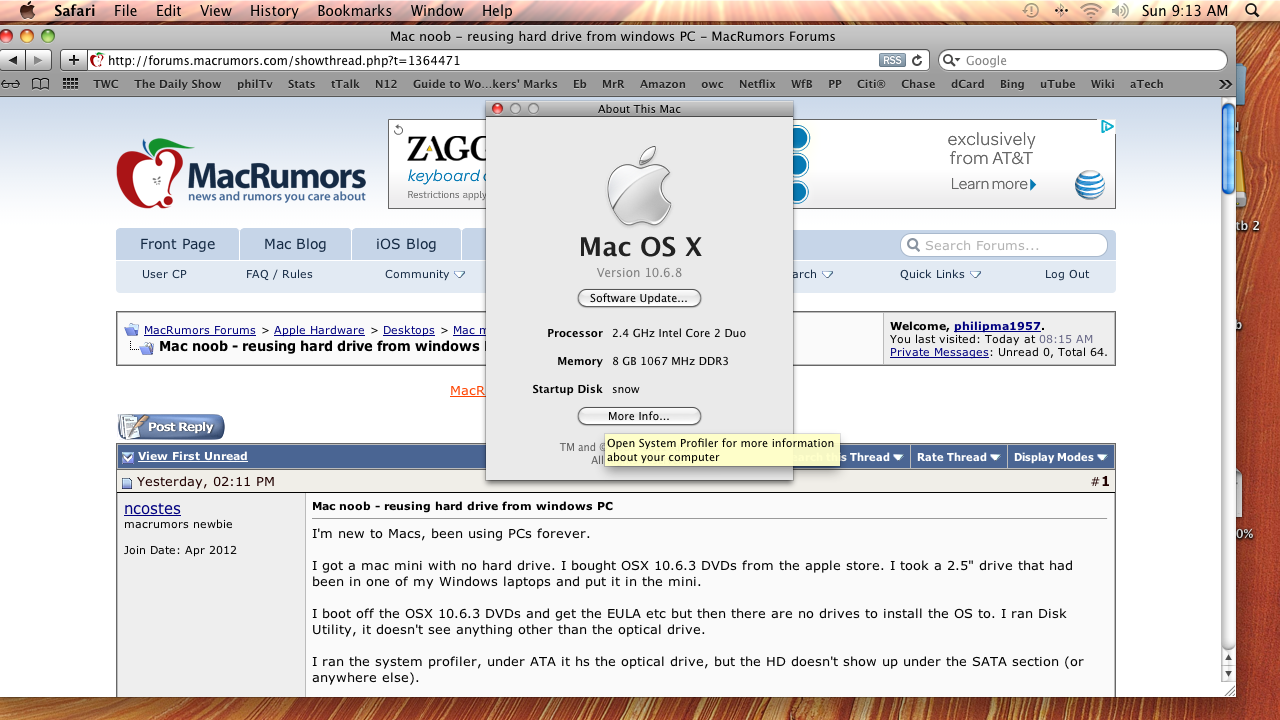
Task: Expand the Quick Links dropdown
Action: tap(940, 274)
